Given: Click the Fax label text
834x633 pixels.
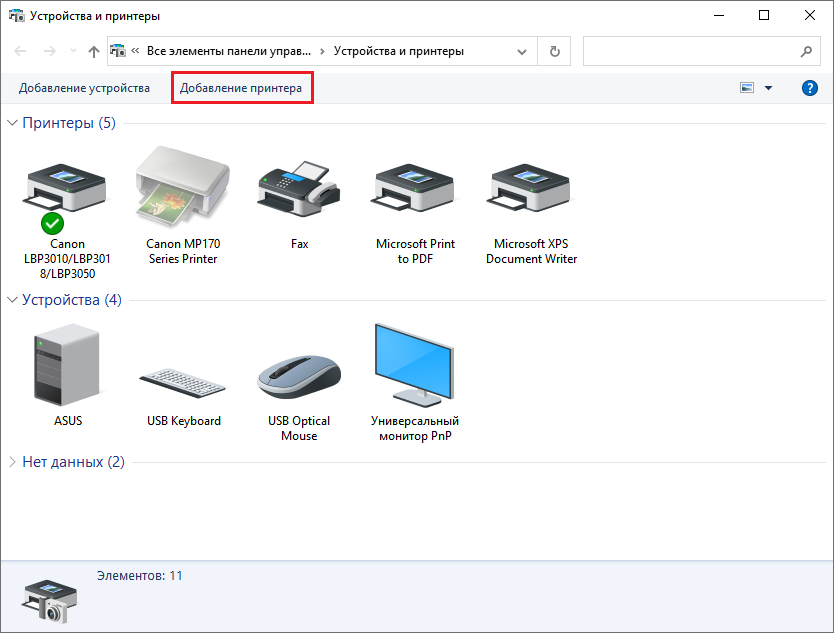Looking at the screenshot, I should [299, 244].
